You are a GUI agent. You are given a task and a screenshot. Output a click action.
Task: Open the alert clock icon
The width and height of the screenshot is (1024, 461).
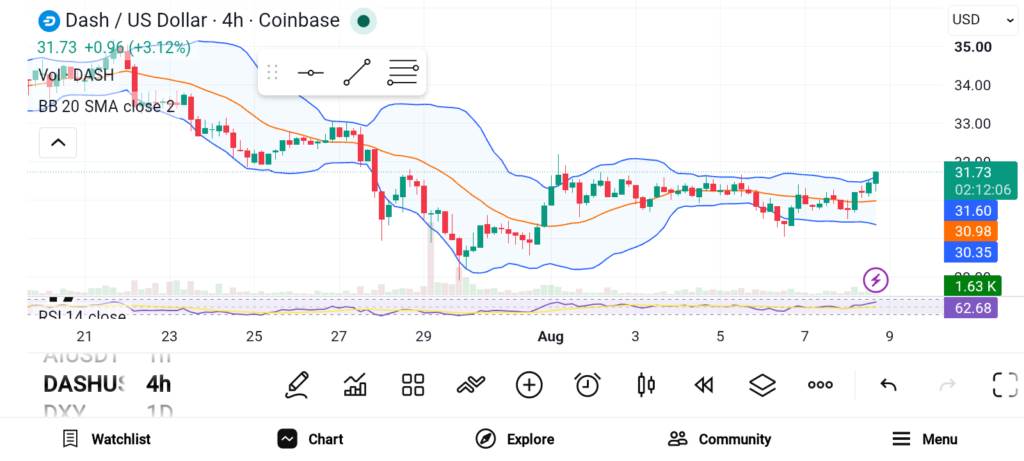click(x=587, y=385)
